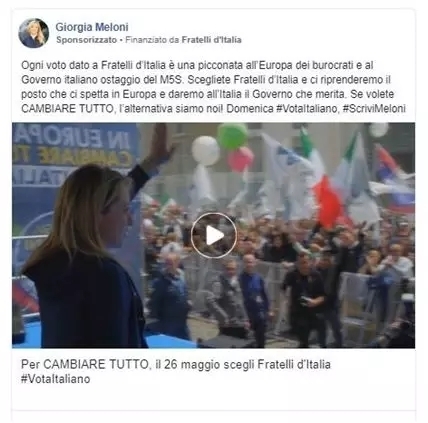Open the Fratelli d'Italia funder link in header

(211, 40)
